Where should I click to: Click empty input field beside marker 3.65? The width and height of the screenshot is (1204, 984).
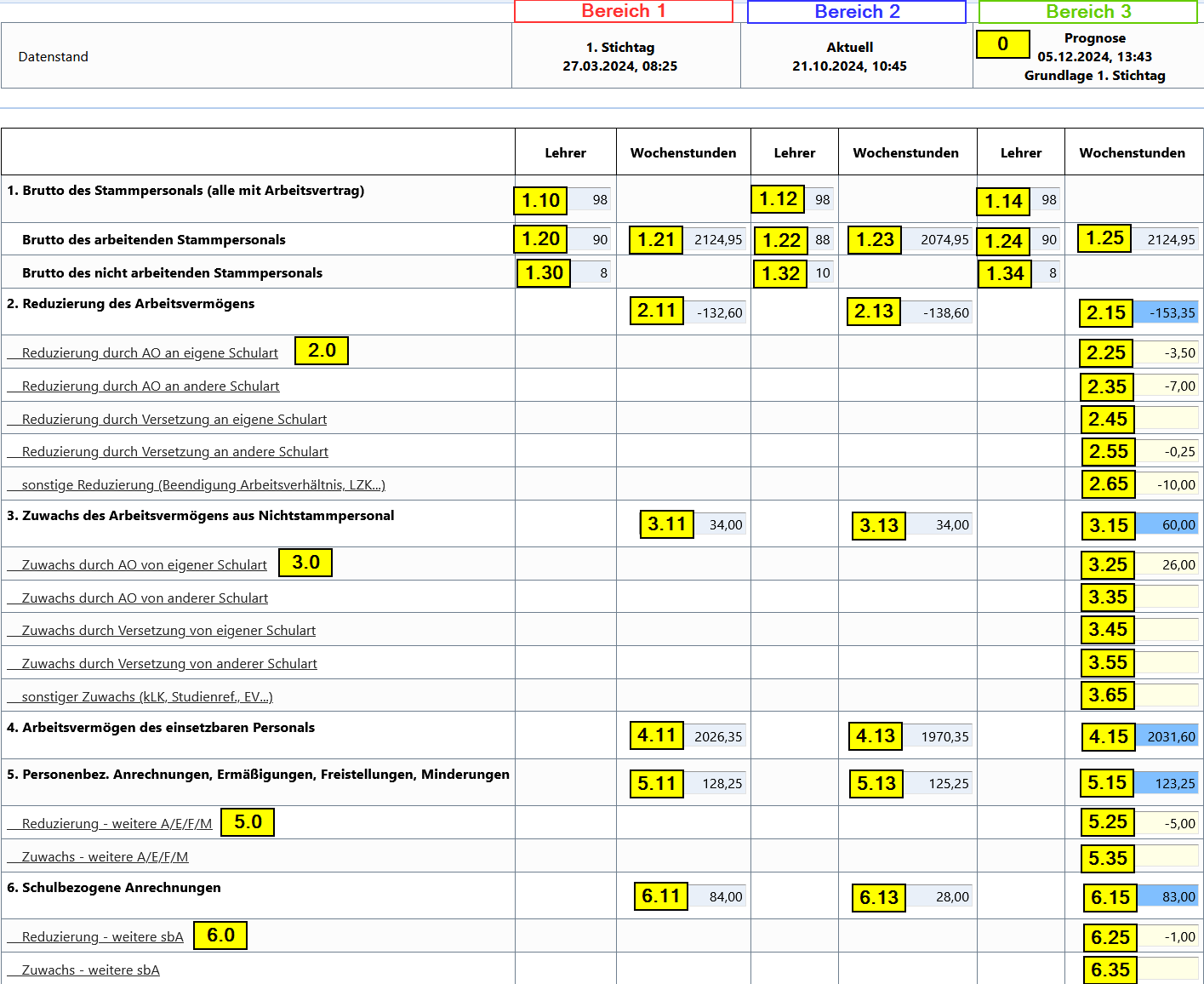point(1167,695)
